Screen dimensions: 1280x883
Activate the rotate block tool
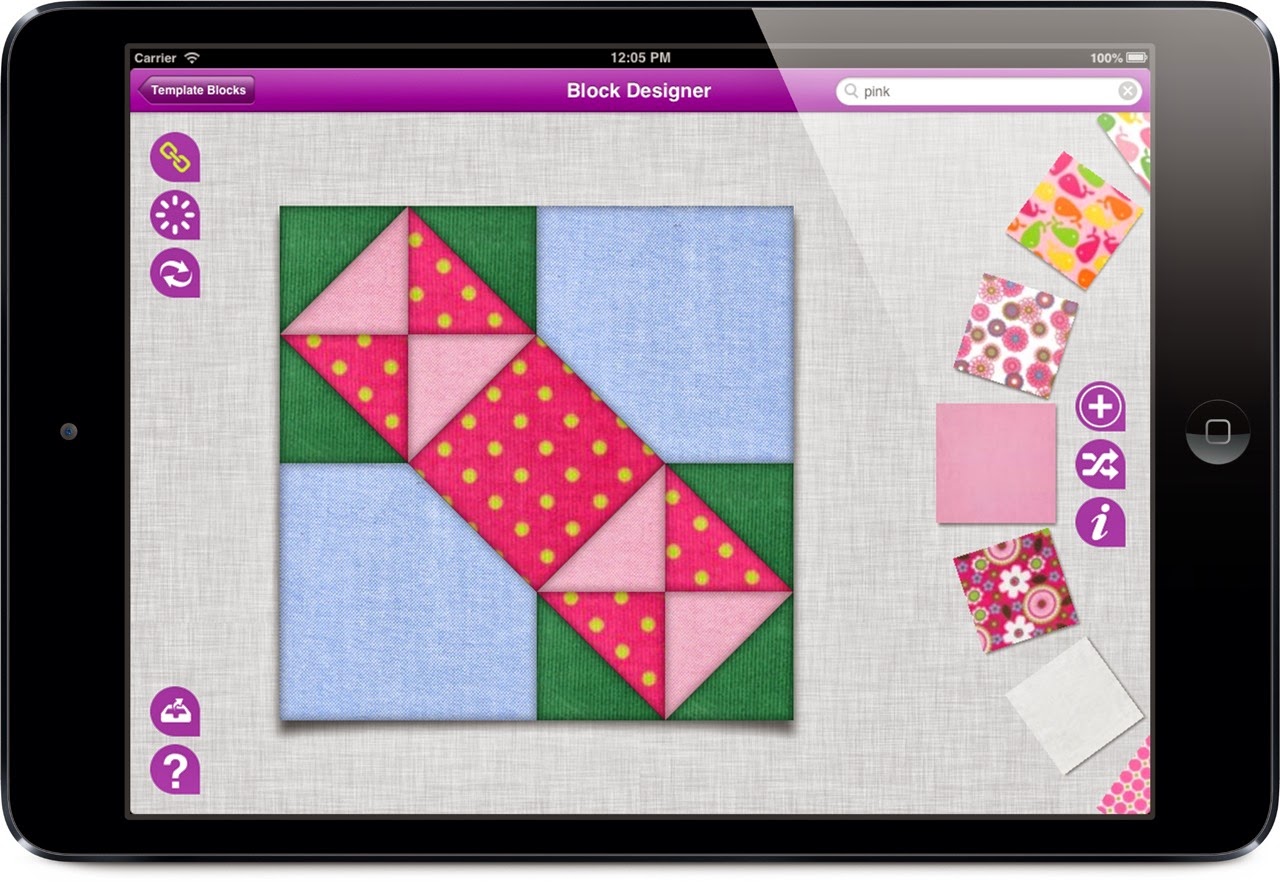174,272
